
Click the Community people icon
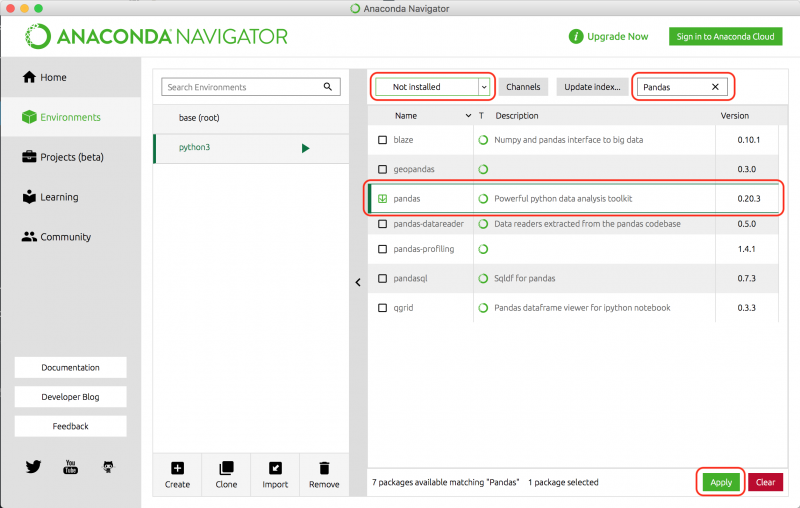tap(29, 237)
